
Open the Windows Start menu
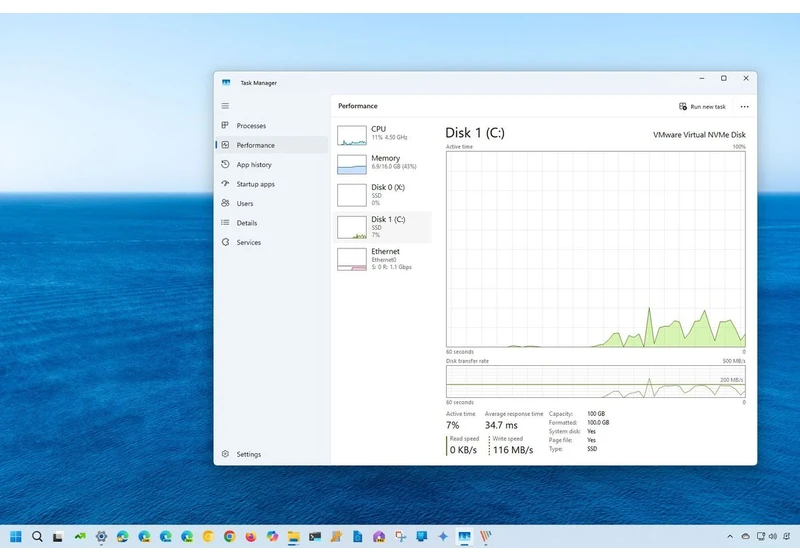16,537
